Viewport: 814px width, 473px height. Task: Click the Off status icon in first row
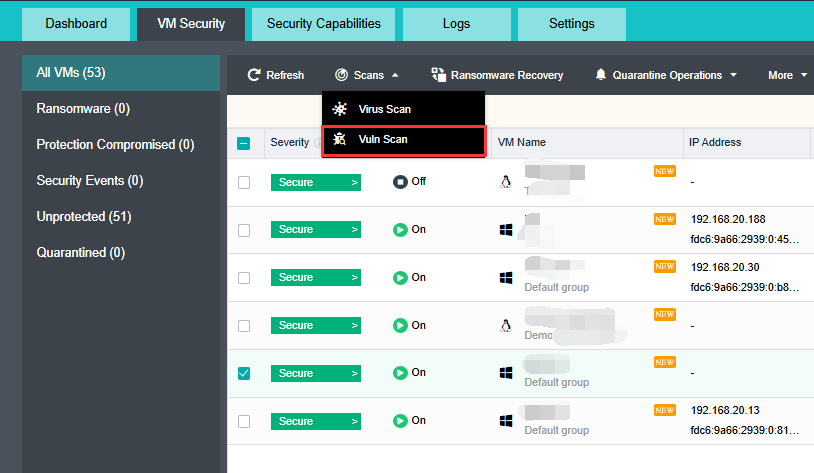pyautogui.click(x=400, y=182)
